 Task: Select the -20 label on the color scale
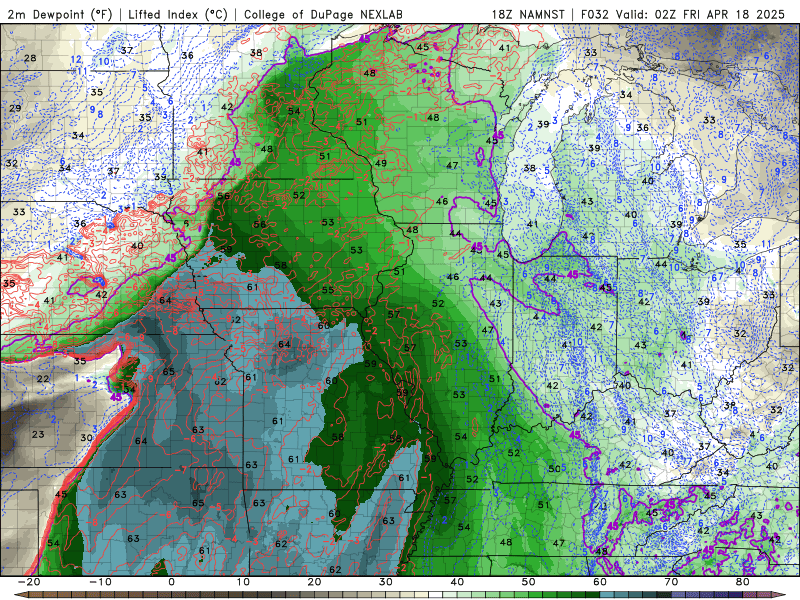28,582
